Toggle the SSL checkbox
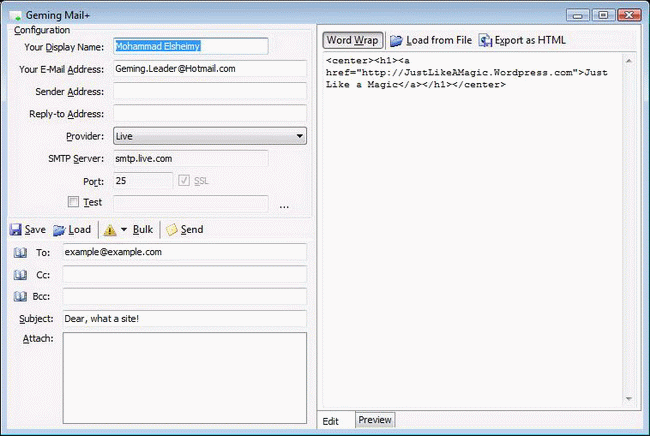Image resolution: width=650 pixels, height=436 pixels. coord(183,181)
